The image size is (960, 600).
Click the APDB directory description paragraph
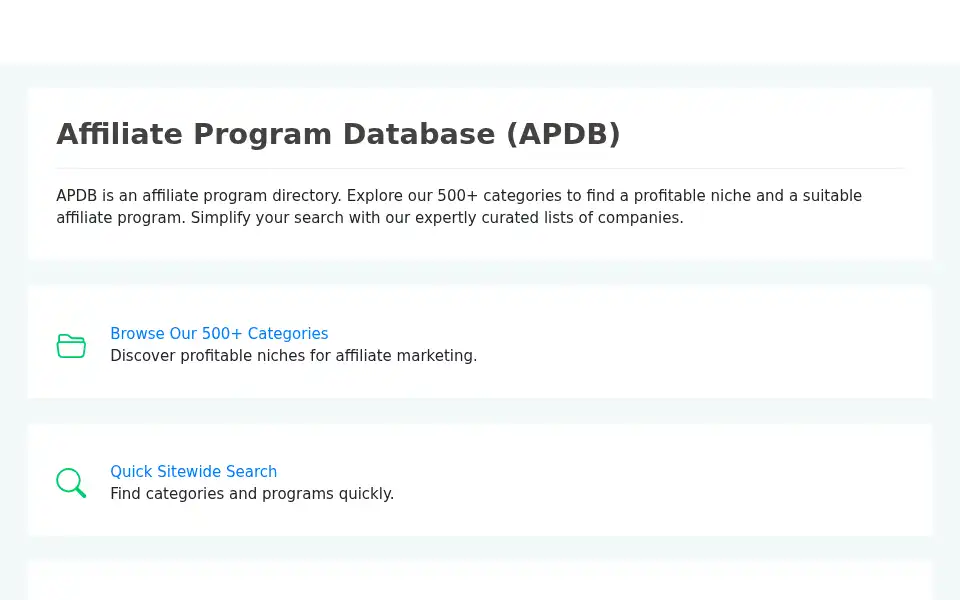click(459, 207)
